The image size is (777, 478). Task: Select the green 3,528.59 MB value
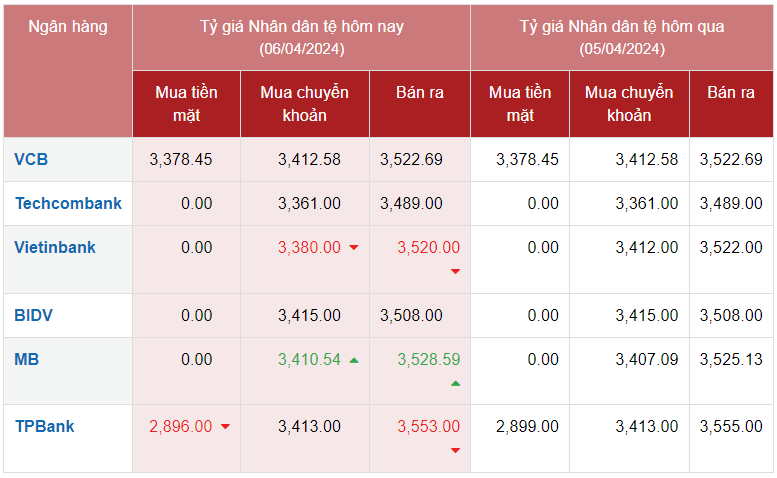[428, 359]
